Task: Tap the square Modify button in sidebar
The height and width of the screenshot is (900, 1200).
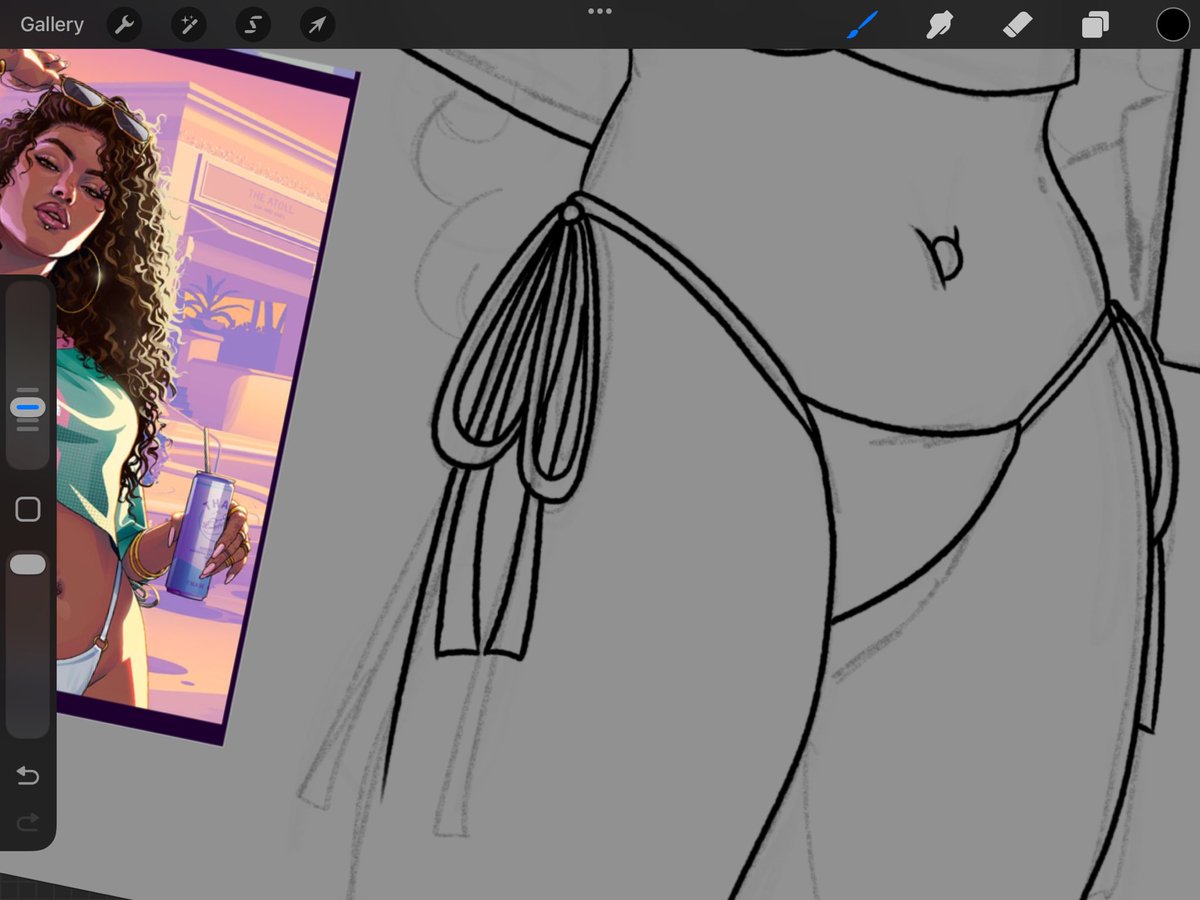Action: 28,510
